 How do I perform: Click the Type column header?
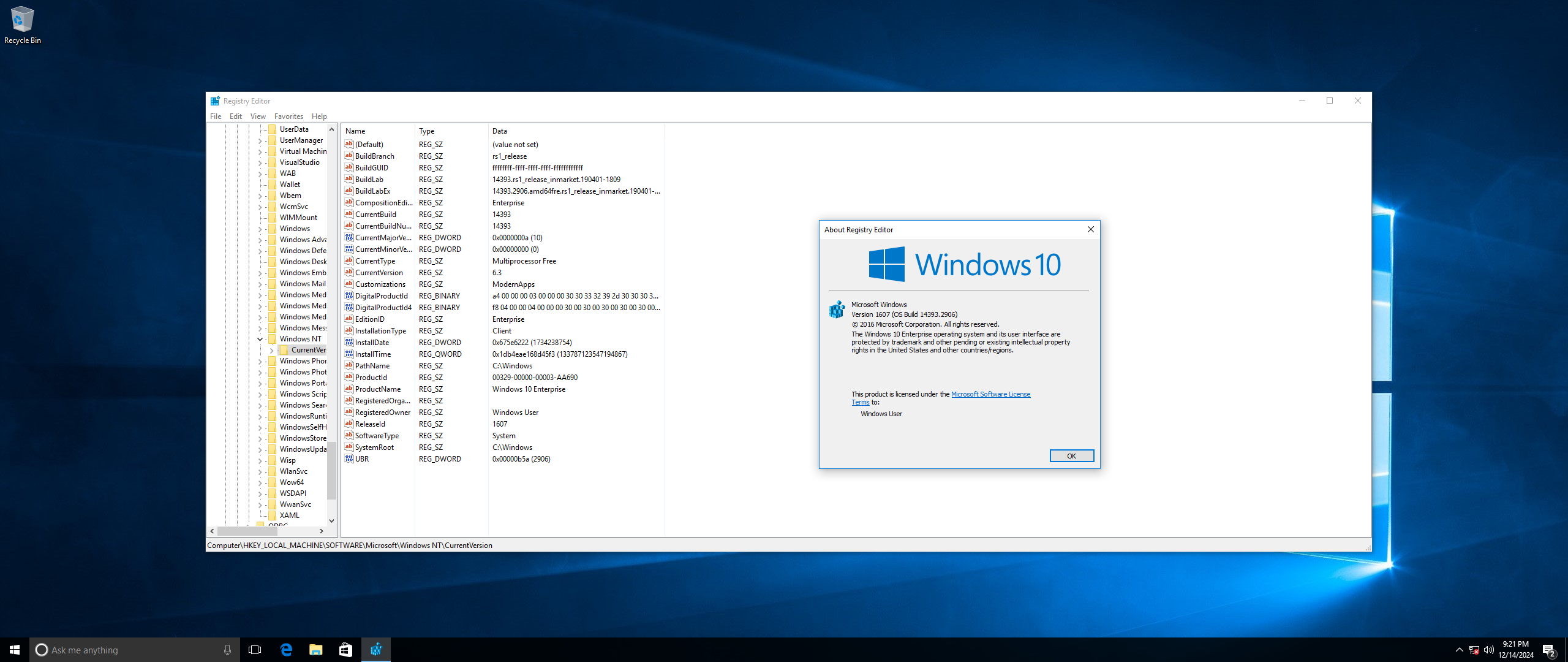point(451,131)
